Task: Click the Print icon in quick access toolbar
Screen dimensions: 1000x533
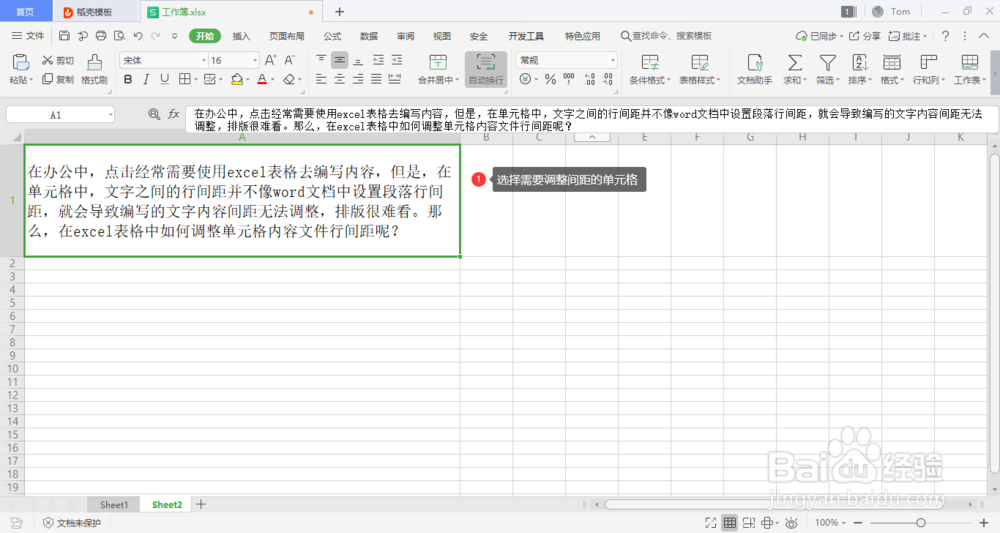Action: pos(101,36)
